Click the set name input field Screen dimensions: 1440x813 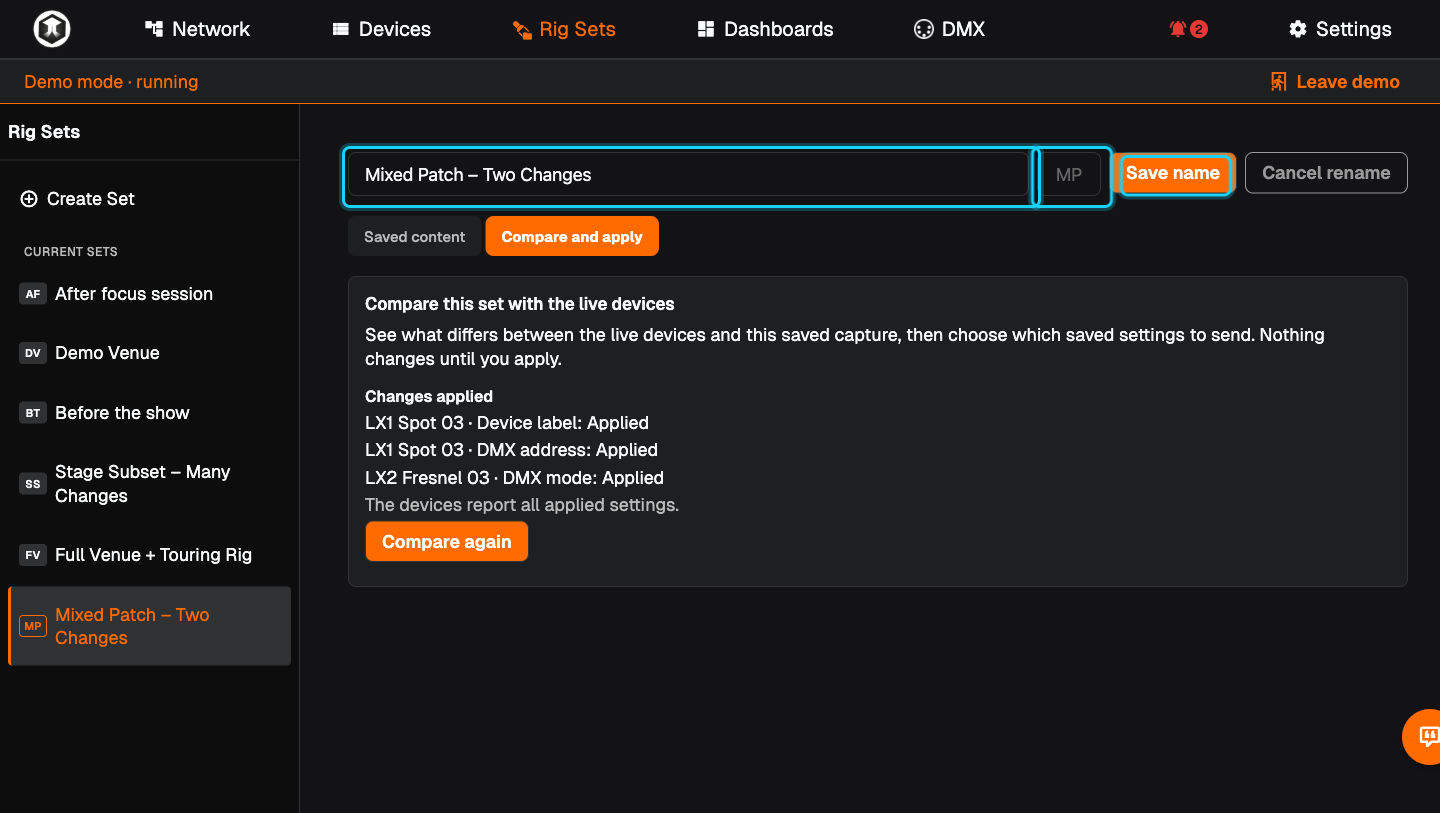click(x=688, y=175)
